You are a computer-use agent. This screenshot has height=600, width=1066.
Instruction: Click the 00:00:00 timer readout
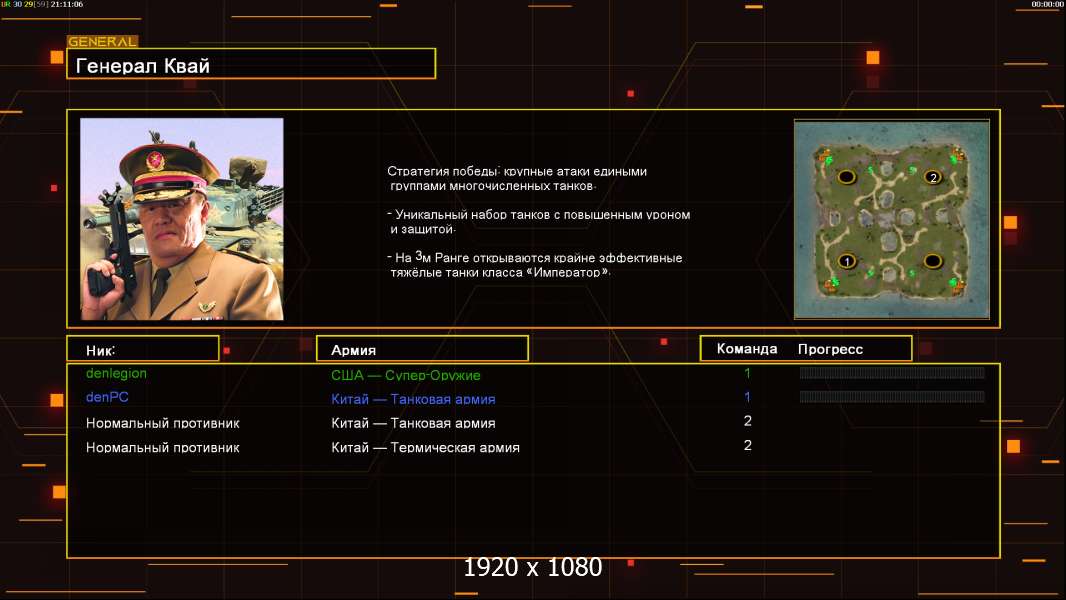pyautogui.click(x=1047, y=4)
